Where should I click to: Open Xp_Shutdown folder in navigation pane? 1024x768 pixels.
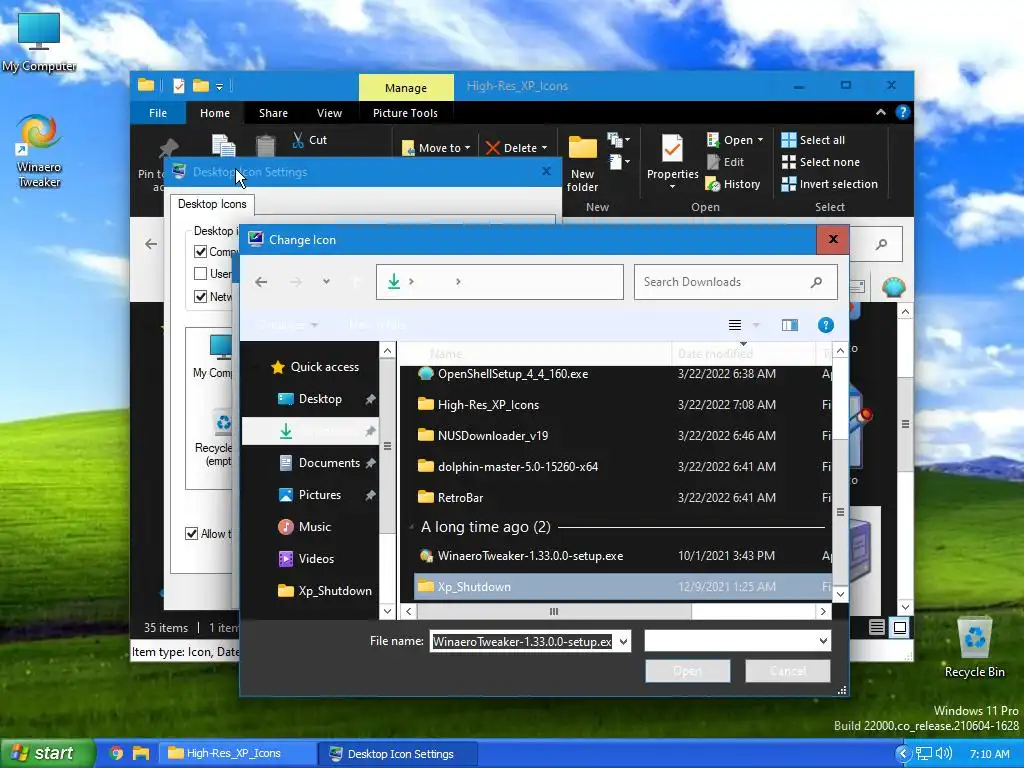coord(325,591)
